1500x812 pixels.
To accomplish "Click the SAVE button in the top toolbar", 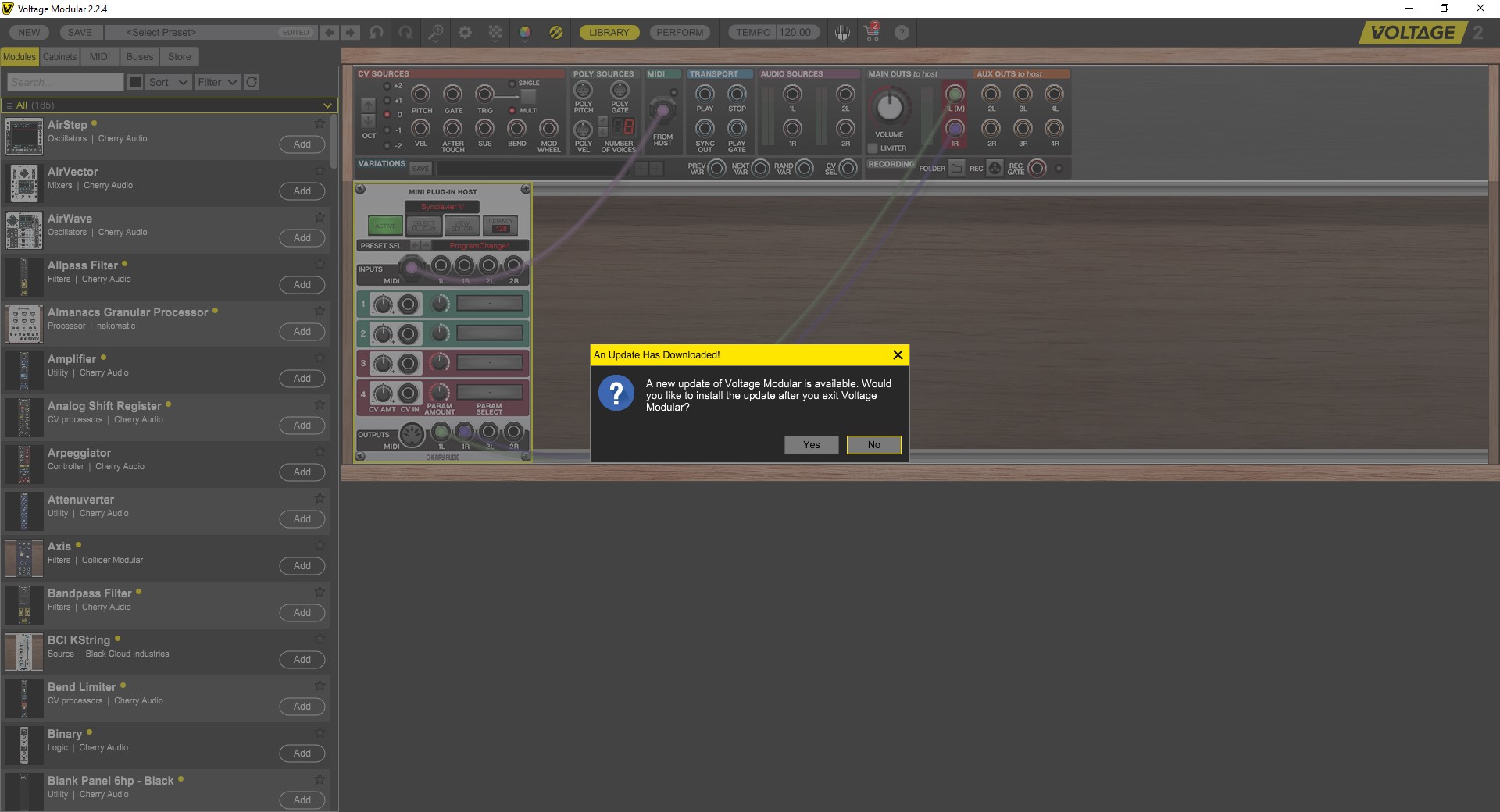I will [80, 33].
